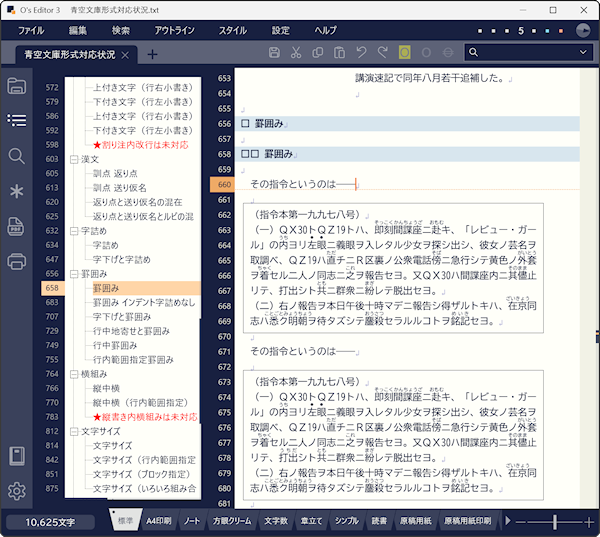Click the scissors cut icon

coord(297,52)
